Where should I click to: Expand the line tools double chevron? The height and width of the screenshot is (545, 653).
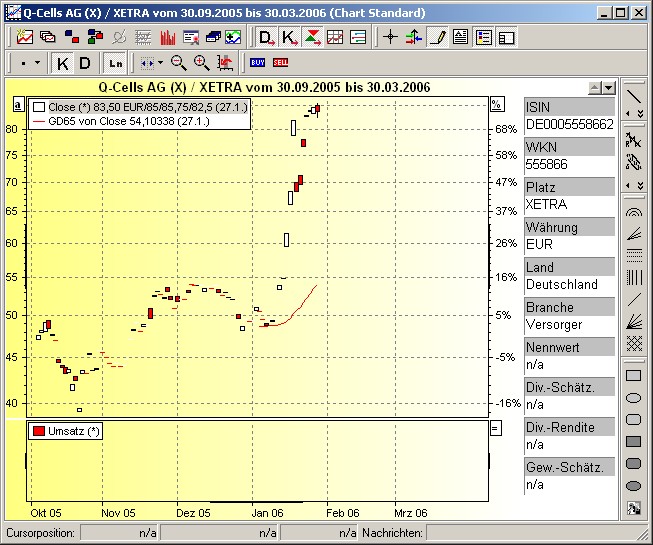tap(641, 114)
